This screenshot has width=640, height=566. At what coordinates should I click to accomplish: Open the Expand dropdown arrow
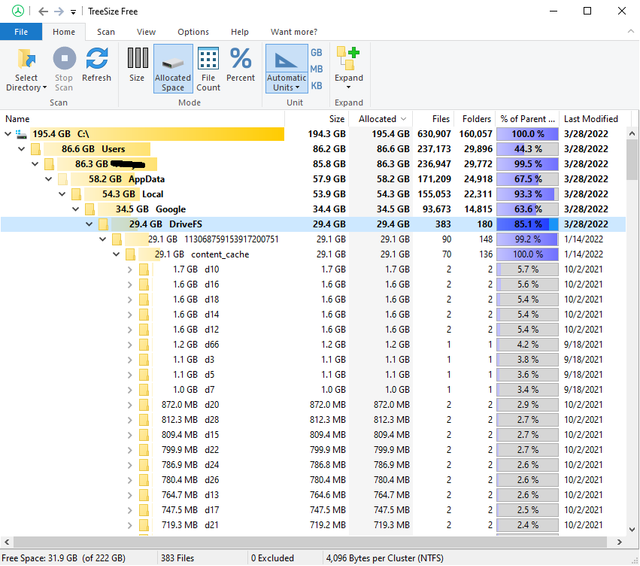(349, 87)
